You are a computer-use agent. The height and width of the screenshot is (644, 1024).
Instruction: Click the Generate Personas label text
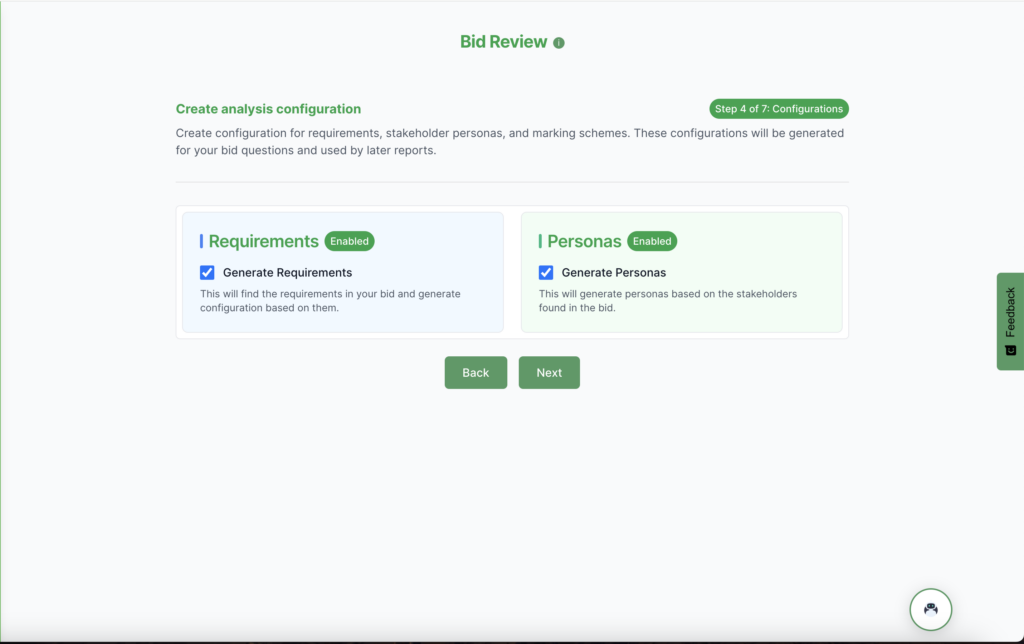(x=613, y=272)
